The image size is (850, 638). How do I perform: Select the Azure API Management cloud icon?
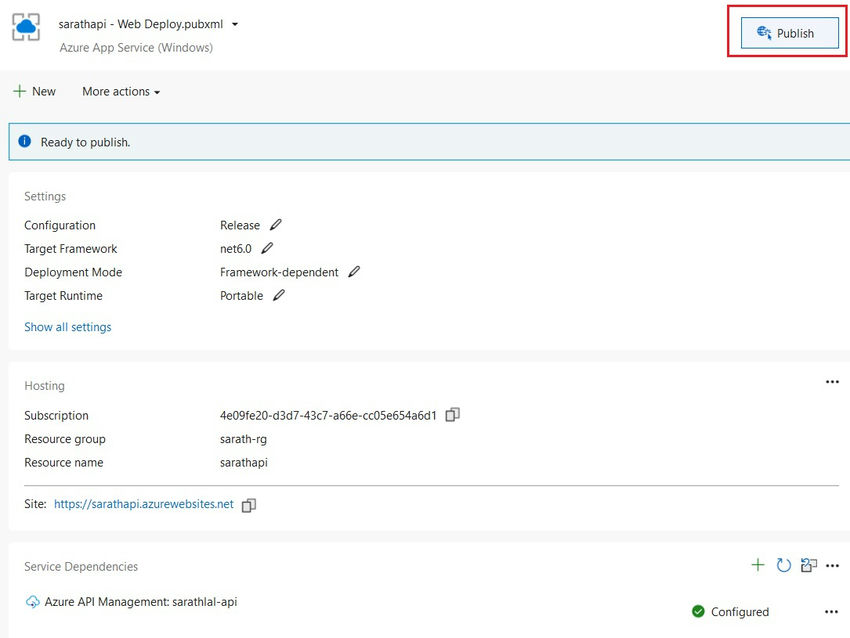[31, 602]
